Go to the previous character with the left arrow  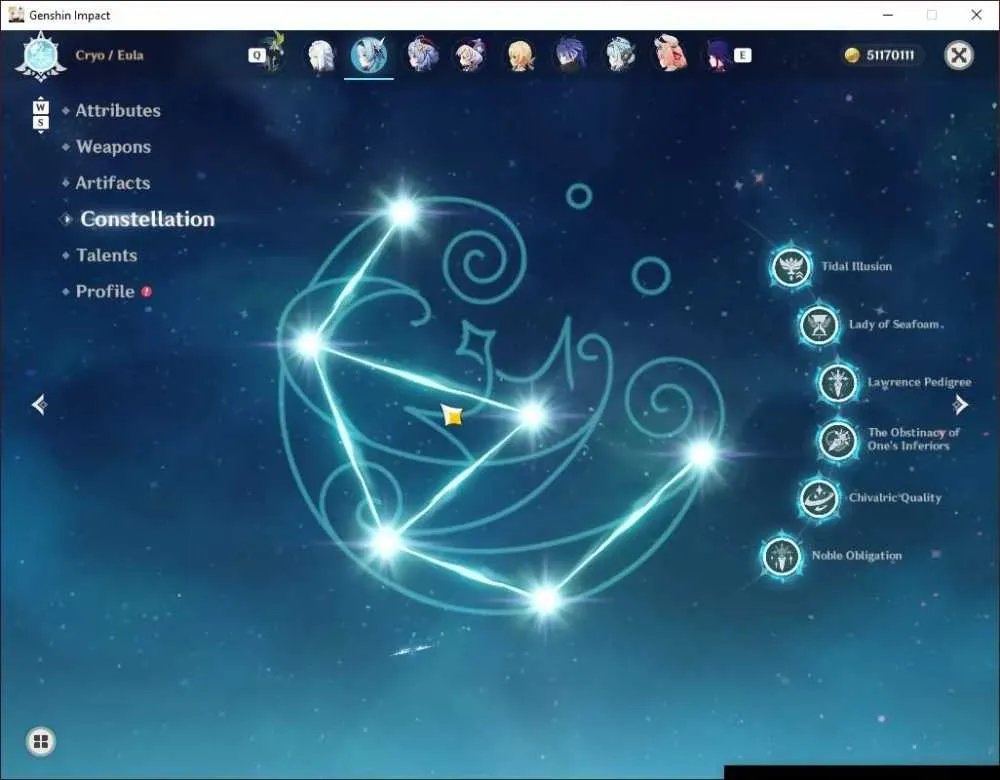[40, 404]
